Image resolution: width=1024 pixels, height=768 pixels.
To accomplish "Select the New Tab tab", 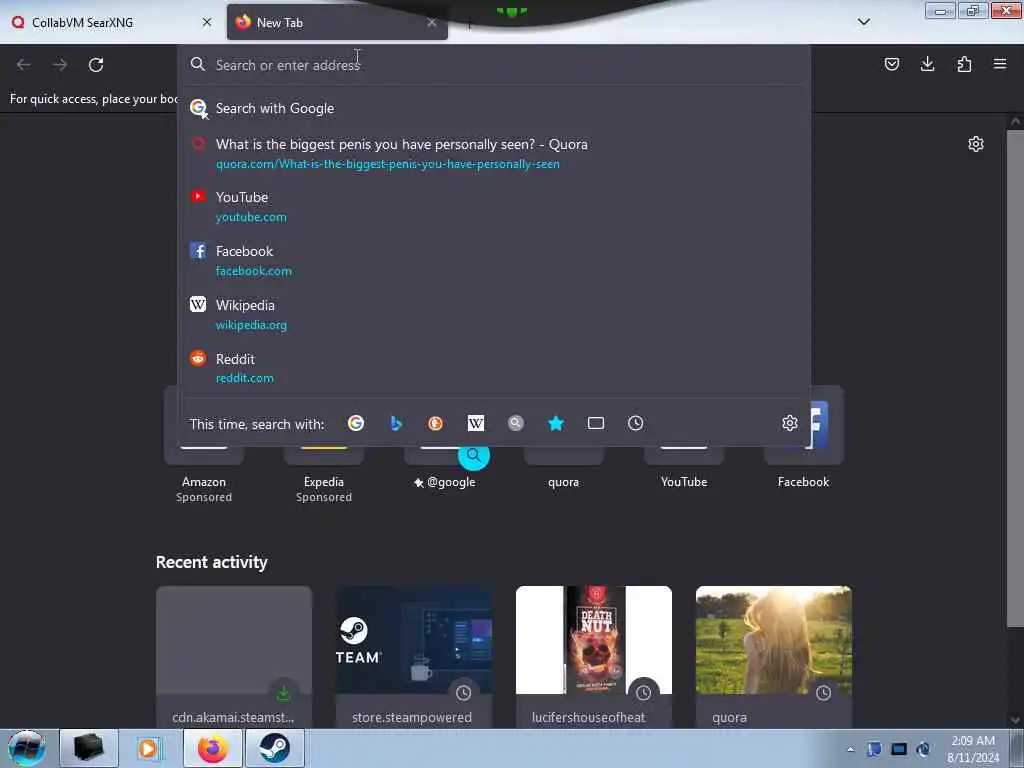I will coord(337,22).
